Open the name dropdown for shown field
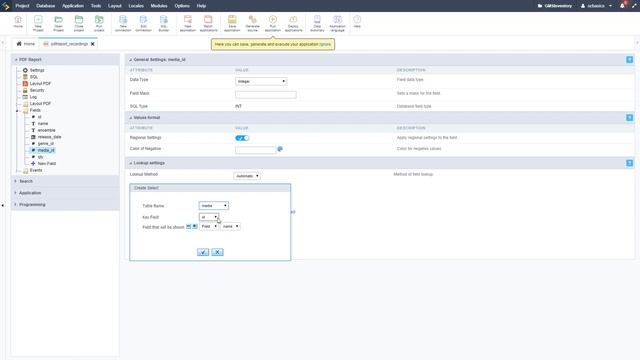Viewport: 640px width, 360px height. click(230, 226)
